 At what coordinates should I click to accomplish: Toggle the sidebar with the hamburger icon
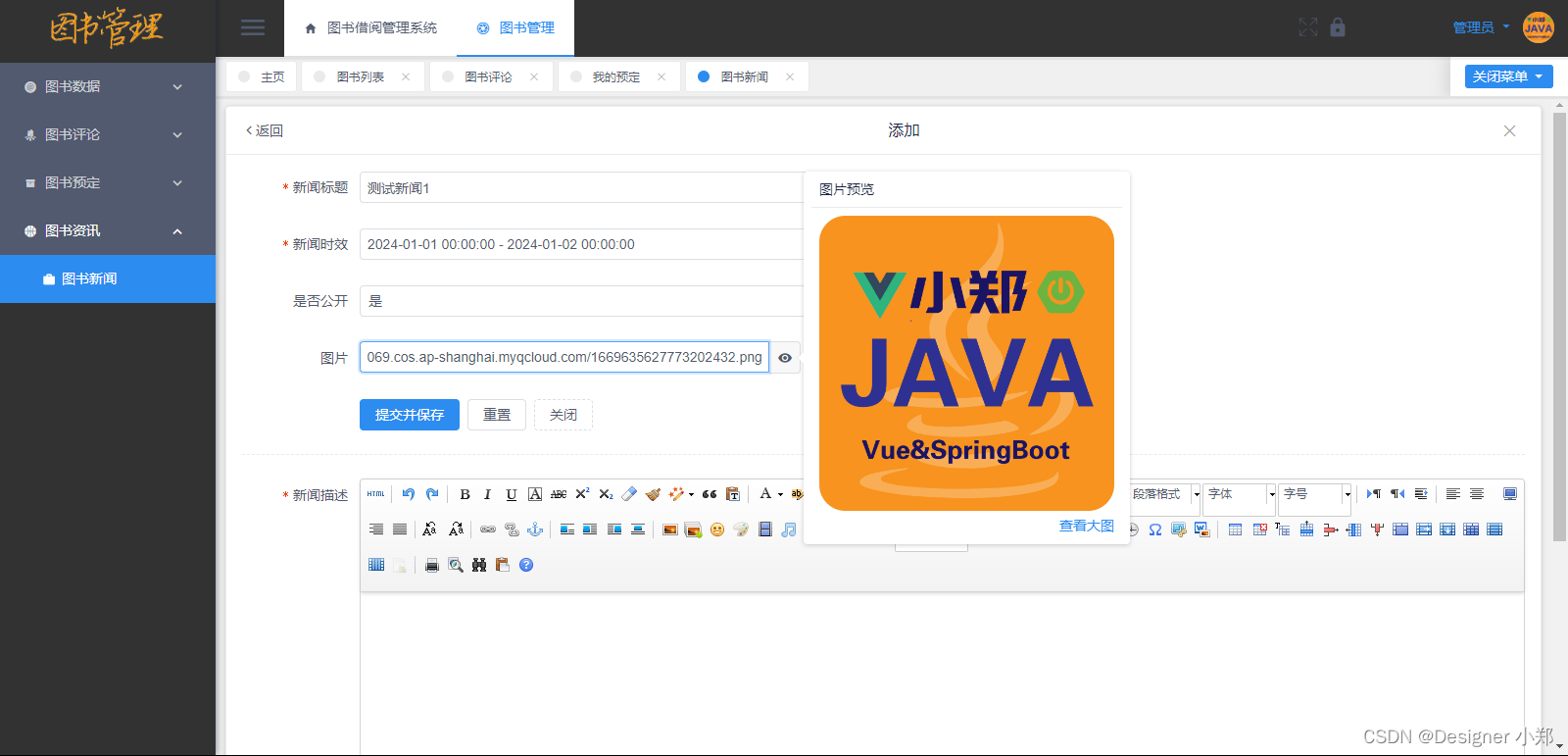coord(253,27)
